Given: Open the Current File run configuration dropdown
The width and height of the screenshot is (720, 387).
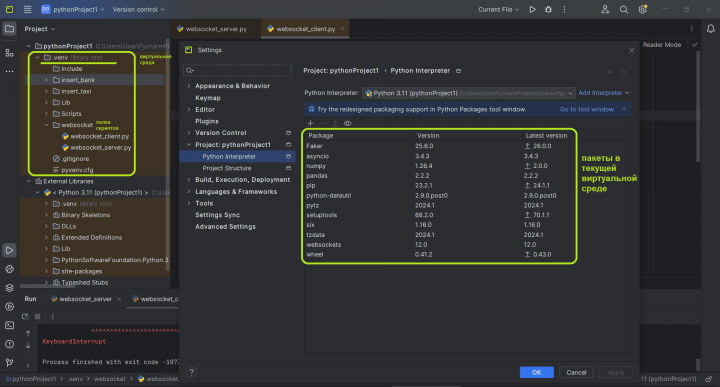Looking at the screenshot, I should coord(498,9).
